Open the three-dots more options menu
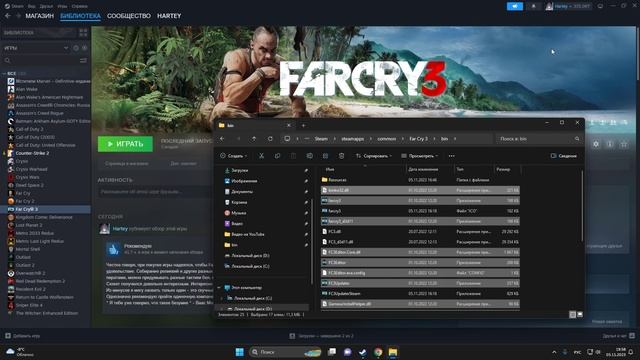Viewport: 640px width, 360px height. [451, 156]
